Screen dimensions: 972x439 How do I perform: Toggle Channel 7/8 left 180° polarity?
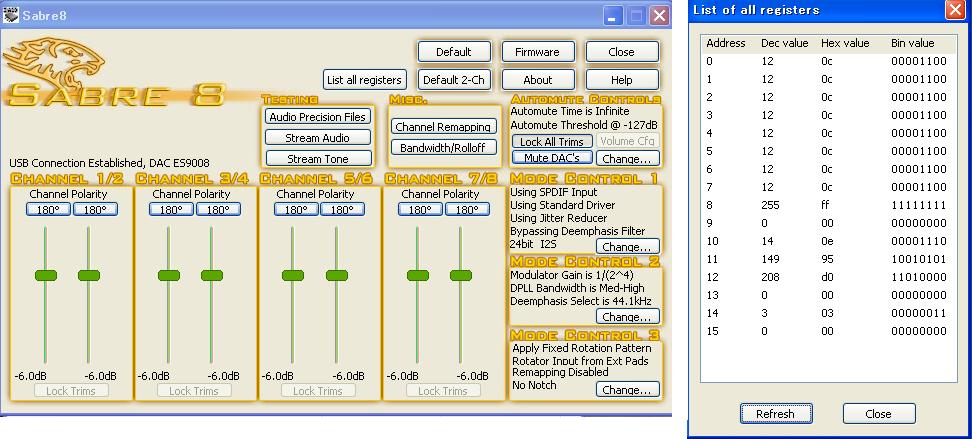[420, 210]
